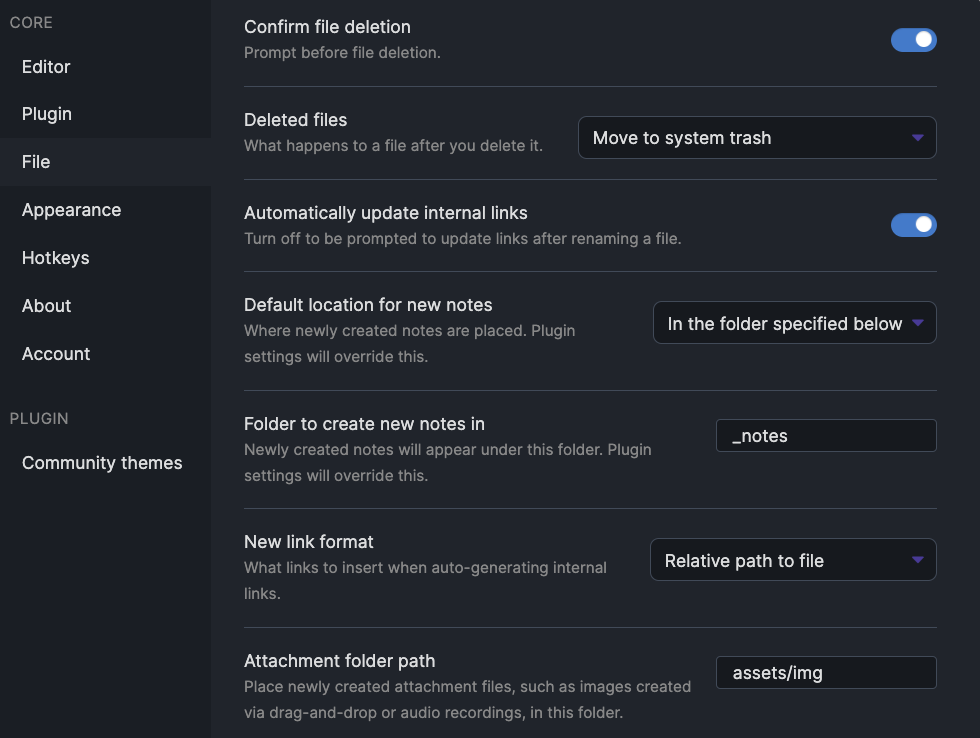
Task: Open Community themes under Plugin
Action: click(102, 463)
